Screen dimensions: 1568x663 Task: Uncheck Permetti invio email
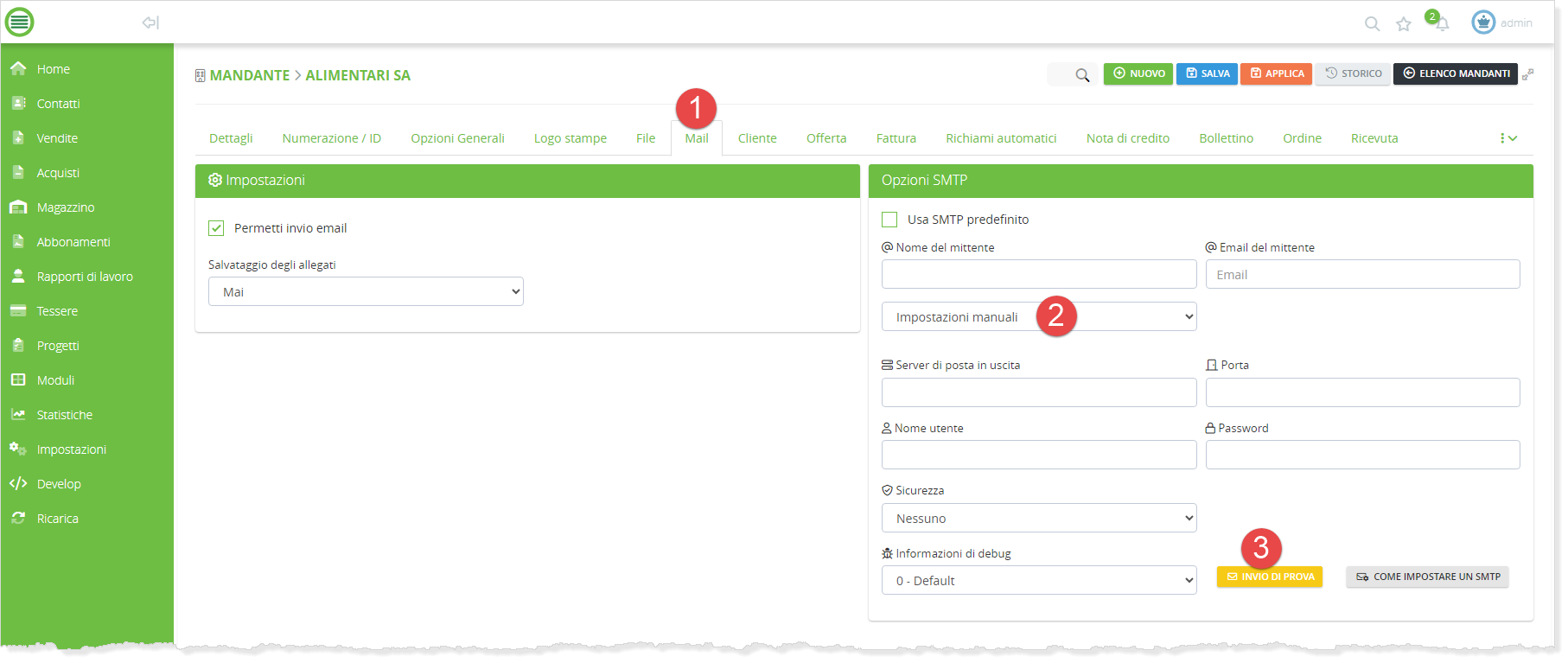pyautogui.click(x=216, y=228)
